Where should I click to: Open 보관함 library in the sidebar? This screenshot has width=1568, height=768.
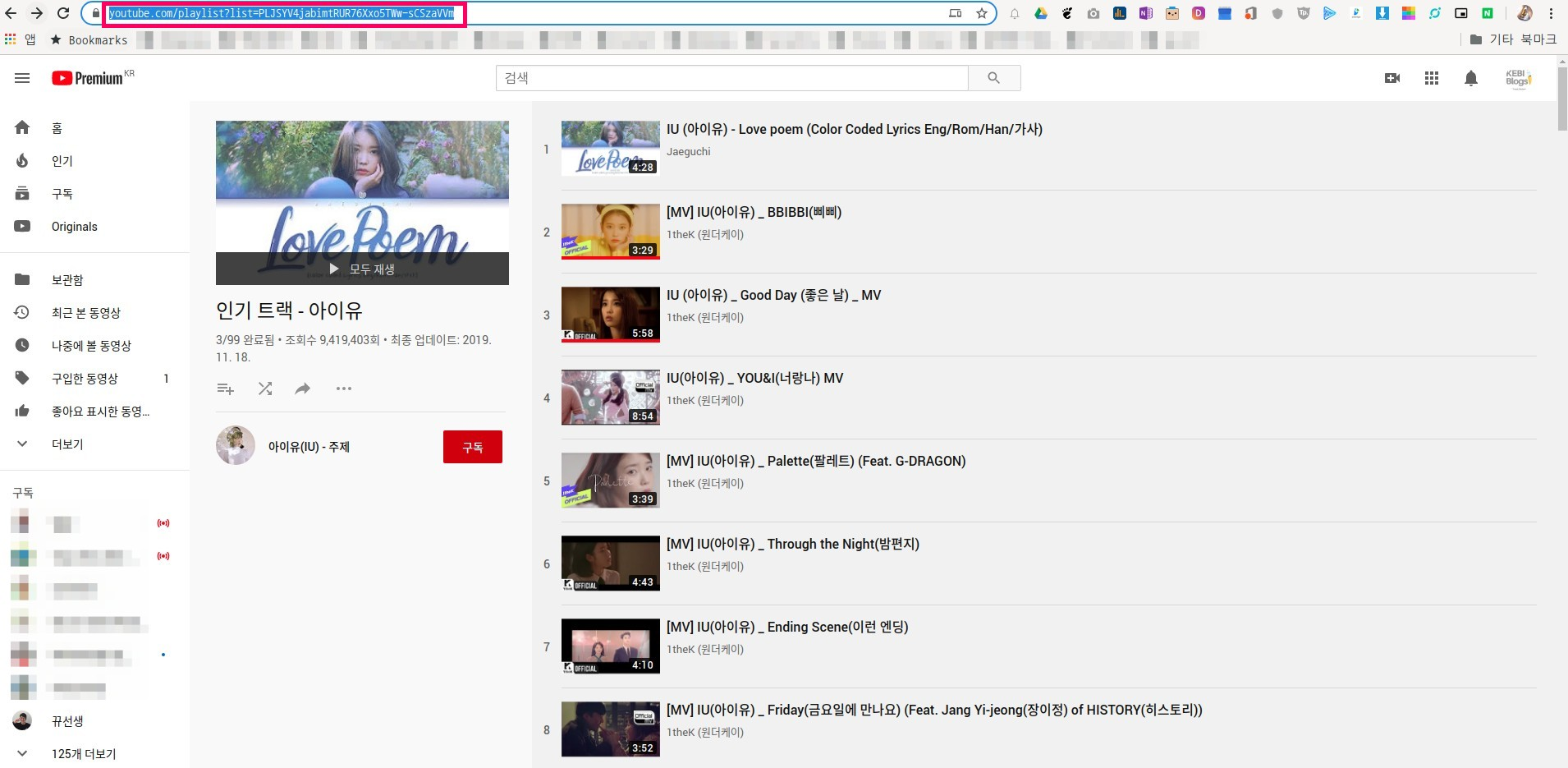pos(95,279)
